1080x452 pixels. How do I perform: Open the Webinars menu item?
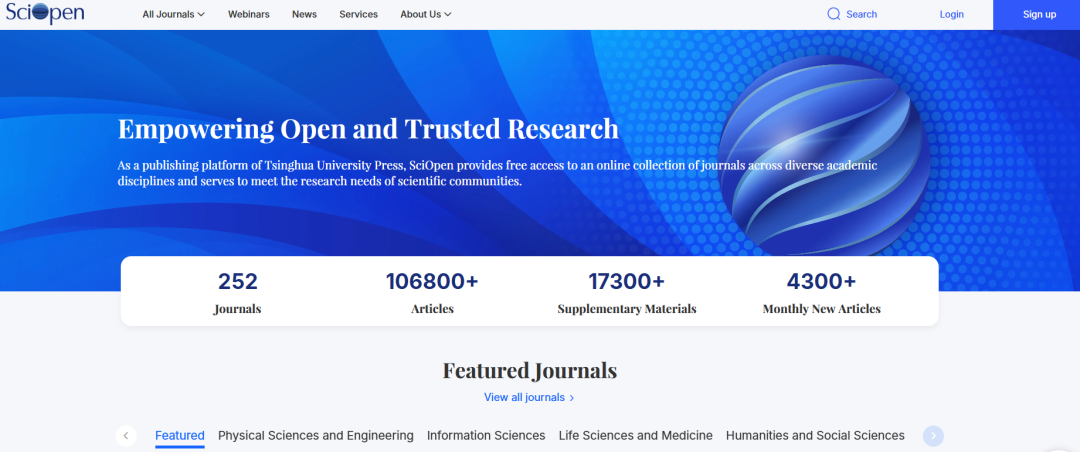[249, 14]
